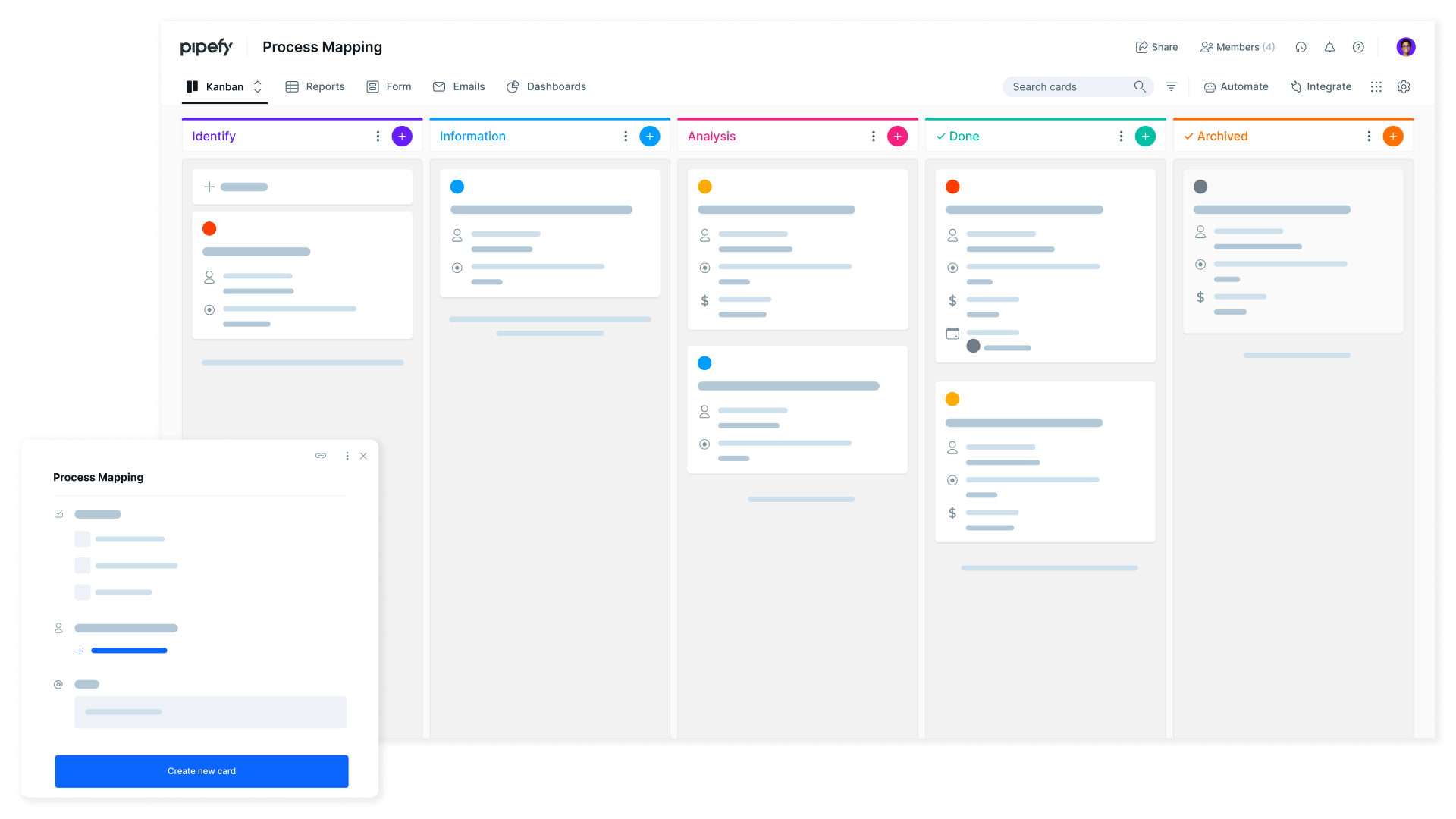Open the three-dot menu on Analysis column
The image size is (1456, 819).
(x=872, y=136)
